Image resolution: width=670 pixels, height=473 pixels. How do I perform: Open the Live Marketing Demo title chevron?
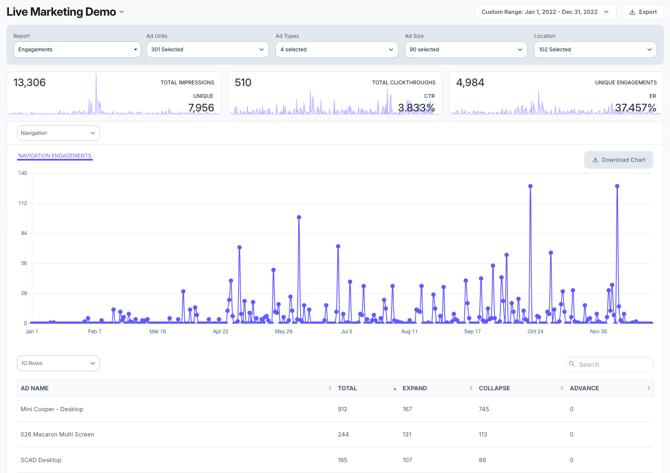click(x=122, y=12)
